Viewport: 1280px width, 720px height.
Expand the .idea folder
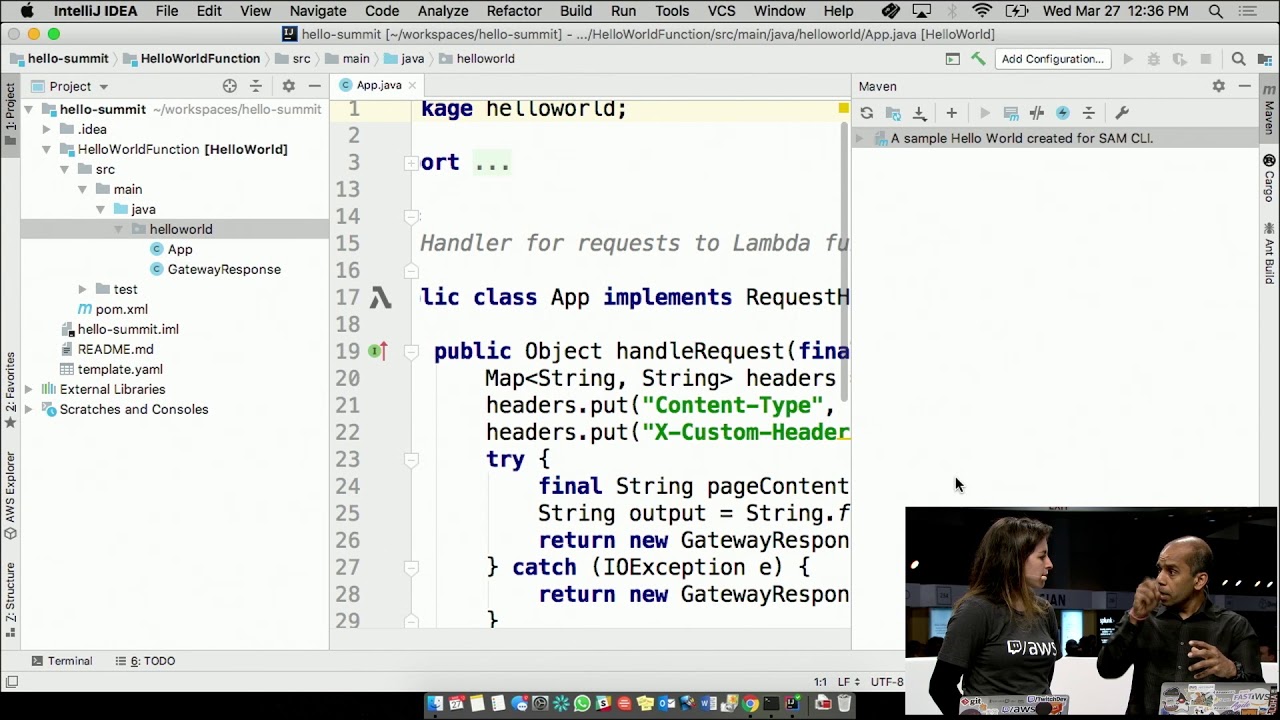click(x=46, y=129)
